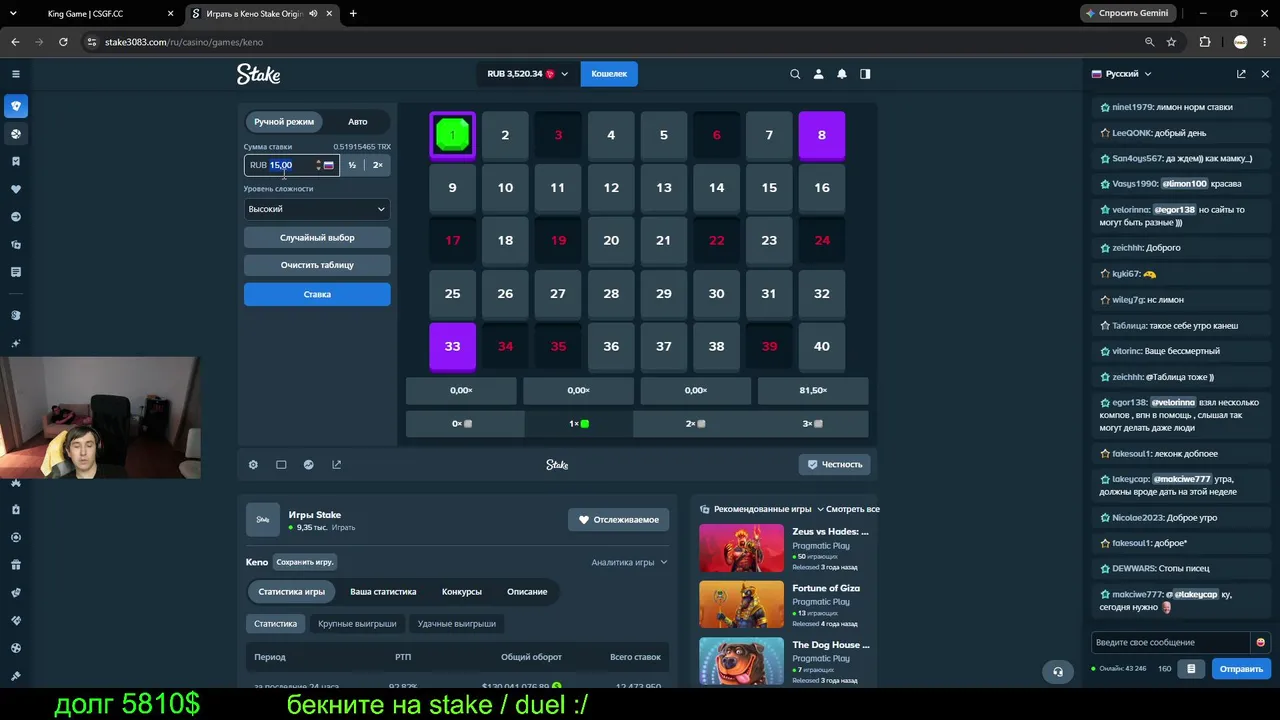Open game settings gear icon

click(253, 464)
